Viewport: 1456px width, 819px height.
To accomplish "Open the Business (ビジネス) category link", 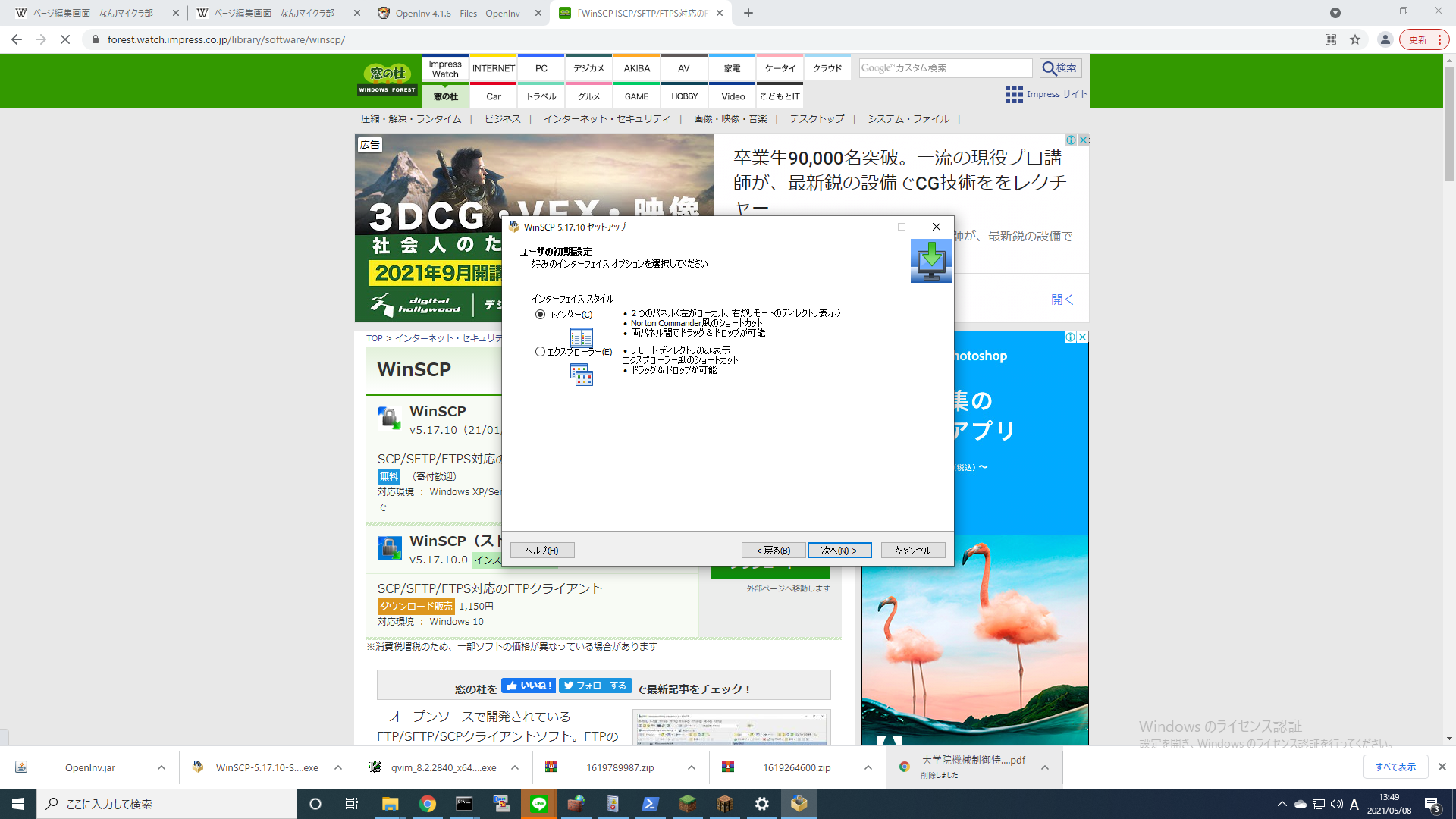I will tap(502, 119).
